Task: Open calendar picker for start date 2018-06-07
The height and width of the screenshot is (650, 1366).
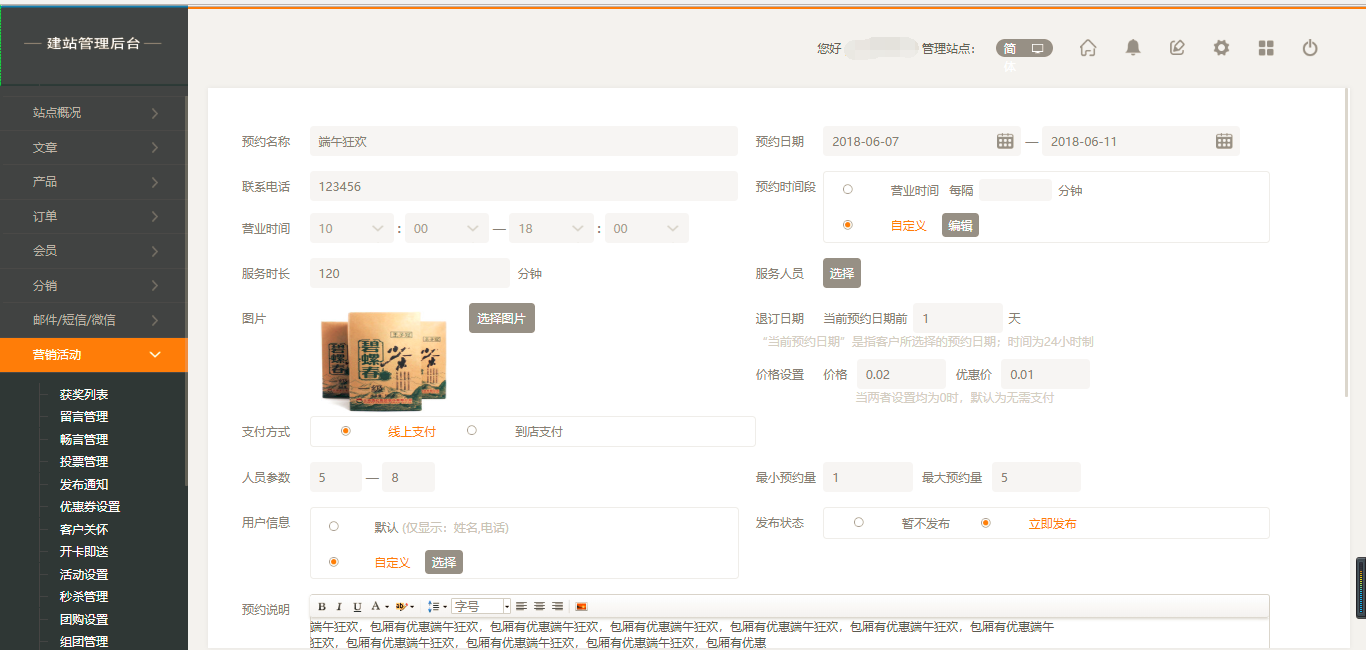Action: click(x=1005, y=141)
